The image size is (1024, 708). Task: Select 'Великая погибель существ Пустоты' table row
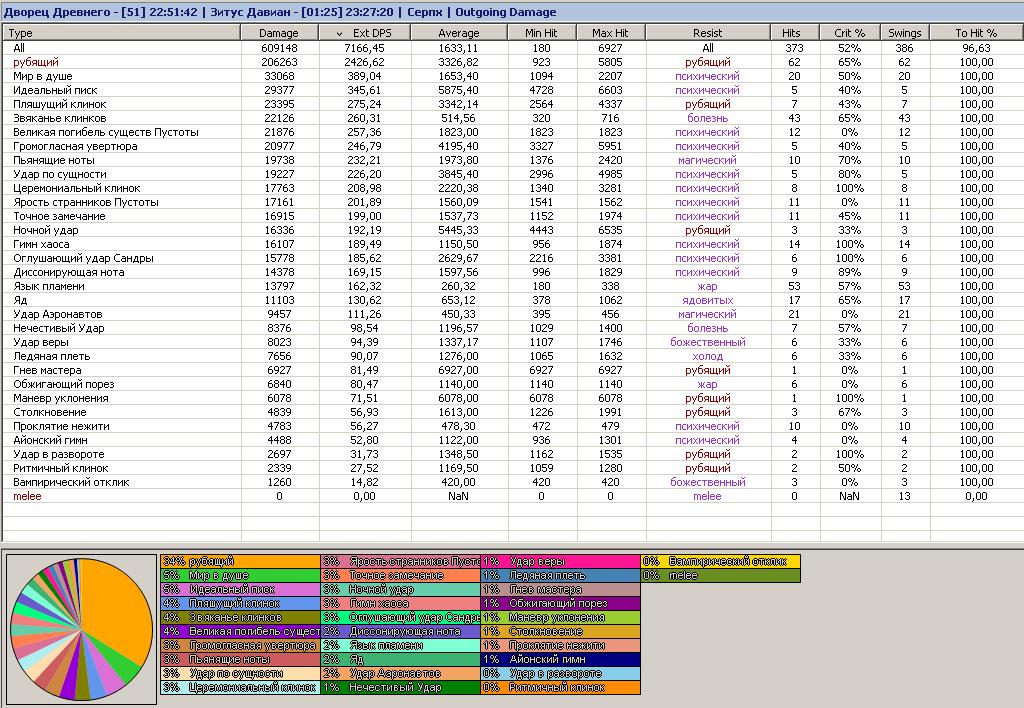pos(512,132)
